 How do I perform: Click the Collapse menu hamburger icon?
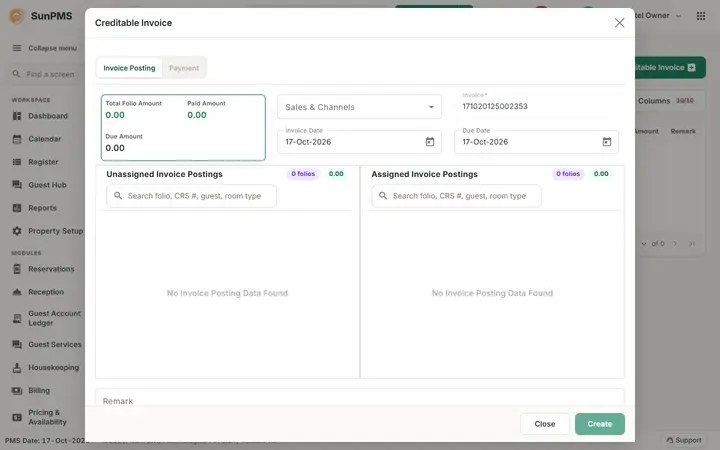(x=17, y=48)
